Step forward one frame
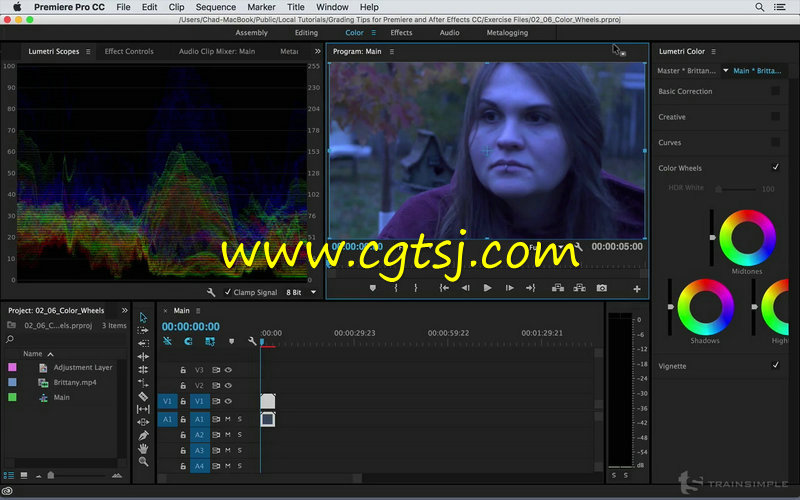800x500 pixels. [509, 288]
